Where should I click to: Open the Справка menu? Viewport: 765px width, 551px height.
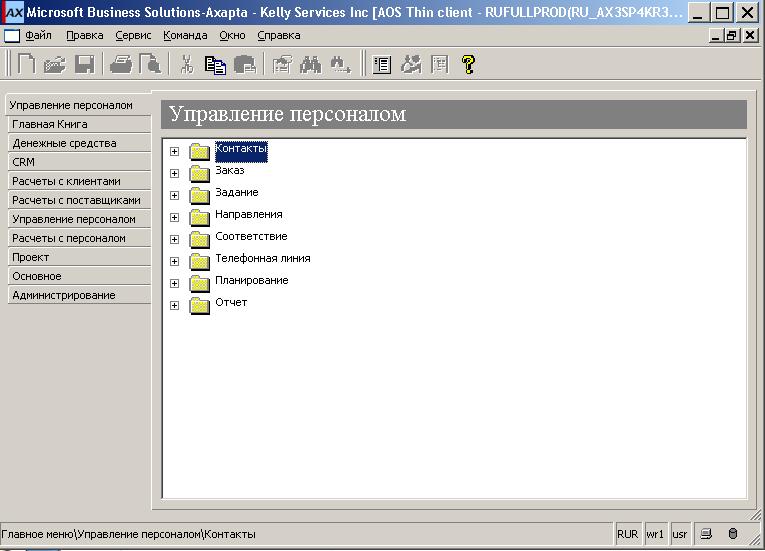[x=279, y=36]
